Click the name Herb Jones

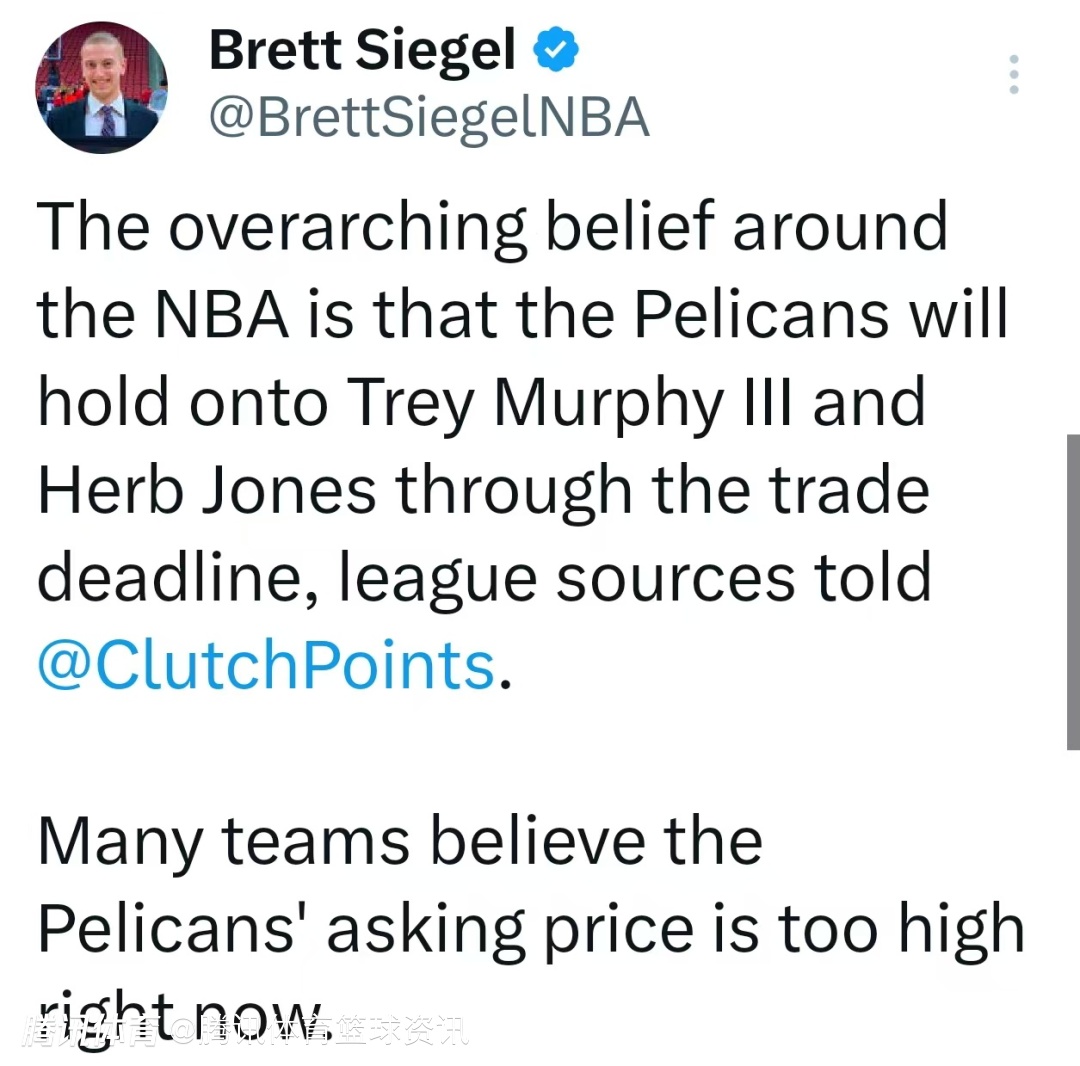pos(207,491)
